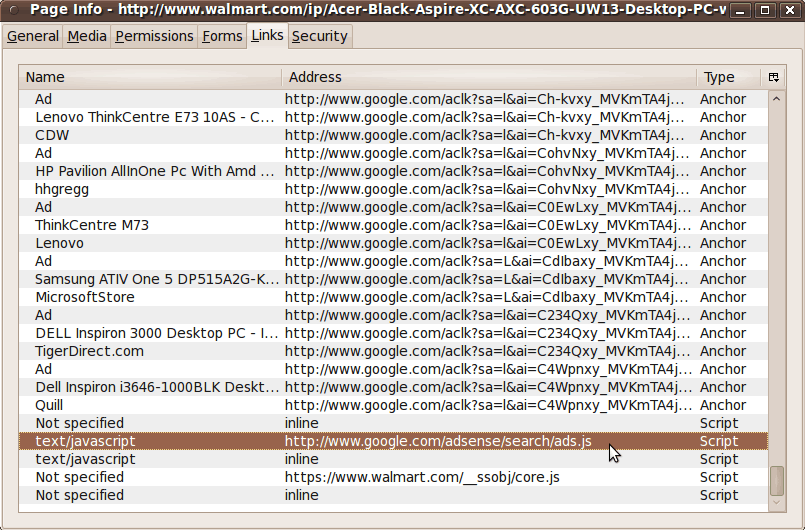
Task: Select the TigerDirect.com row
Action: [x=393, y=351]
